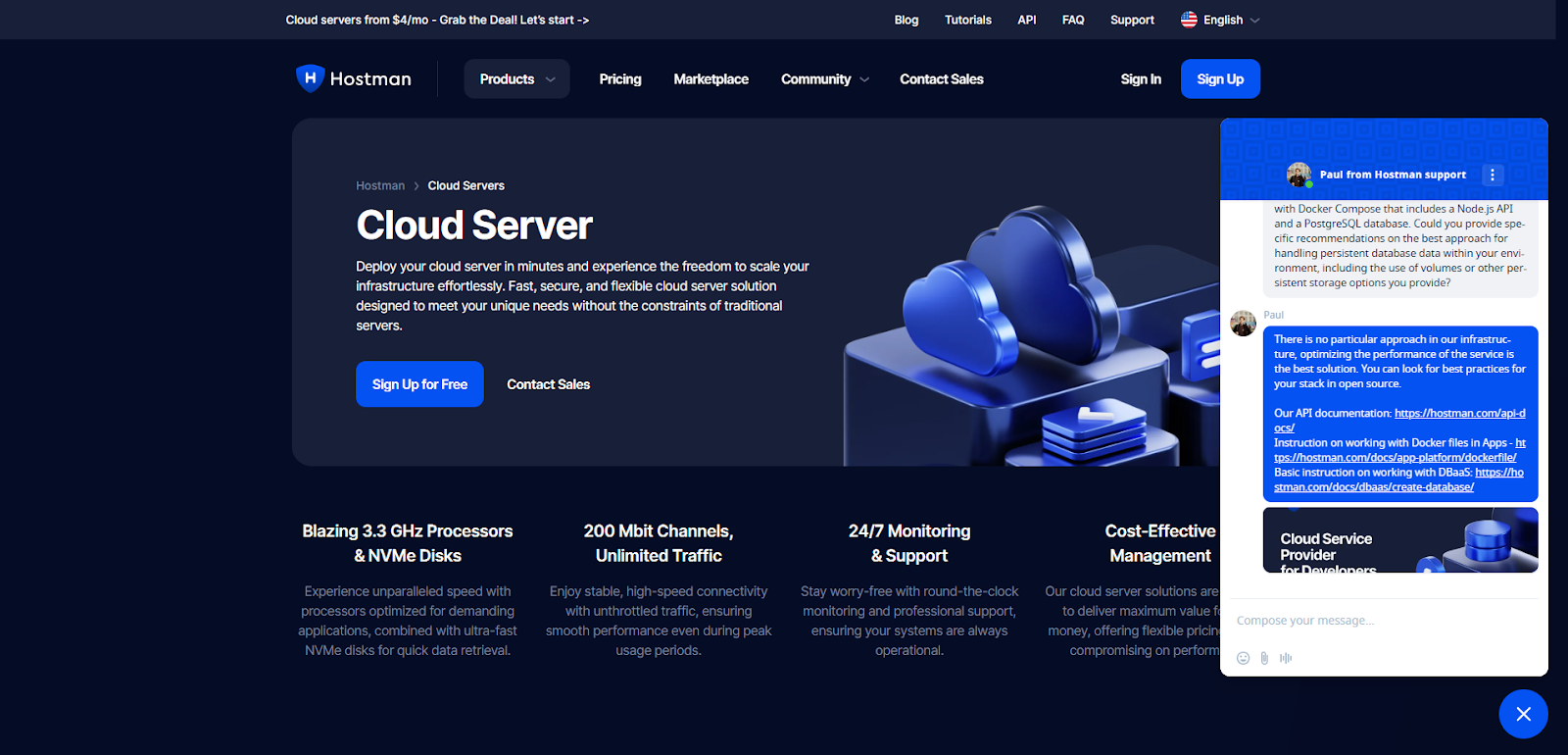Click the US flag language icon
Screen dimensions: 1568x755
tap(1189, 20)
